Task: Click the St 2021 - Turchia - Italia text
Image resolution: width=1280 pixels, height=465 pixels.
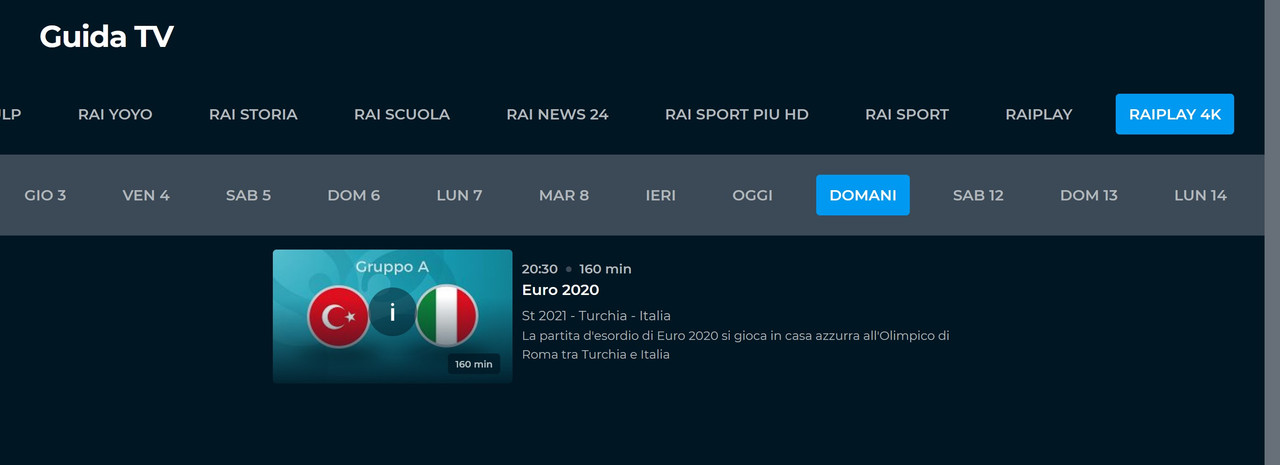Action: pyautogui.click(x=596, y=316)
